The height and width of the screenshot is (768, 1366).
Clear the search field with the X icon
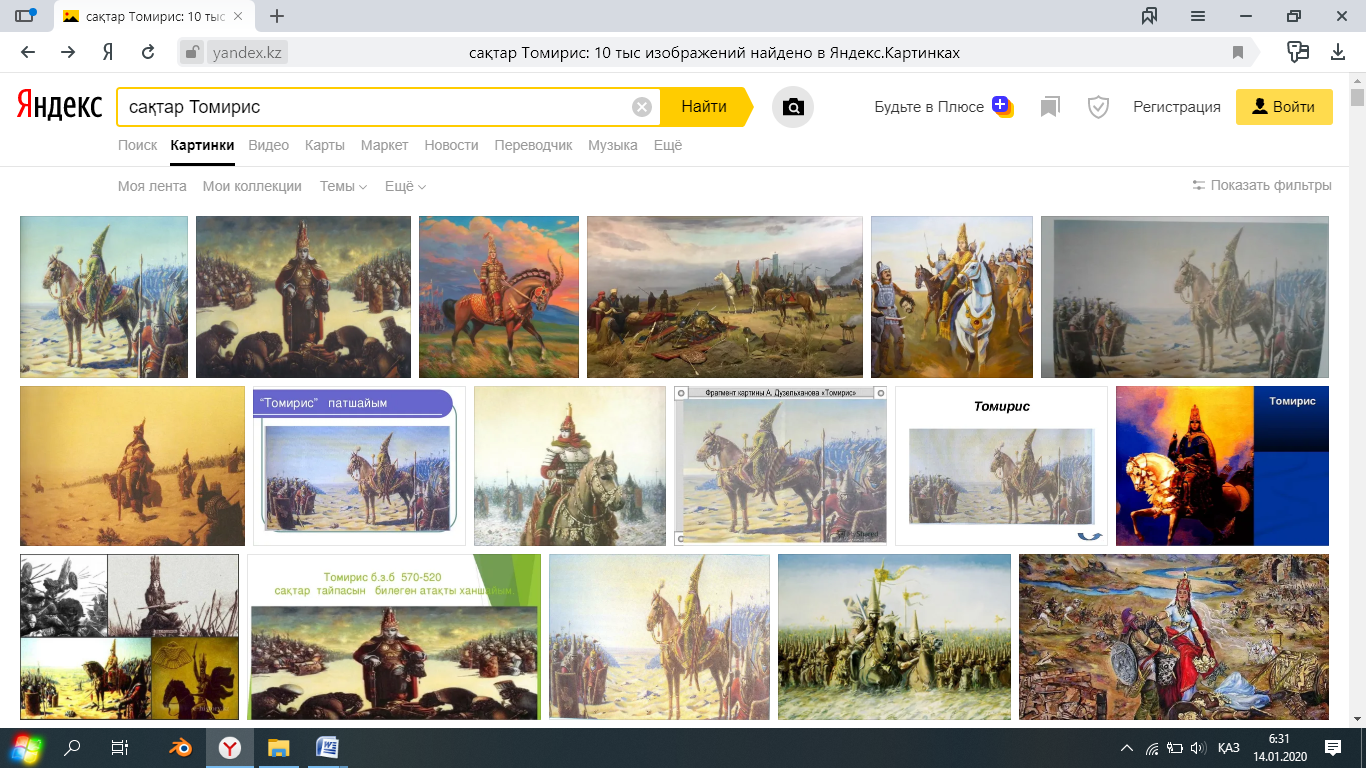(642, 107)
